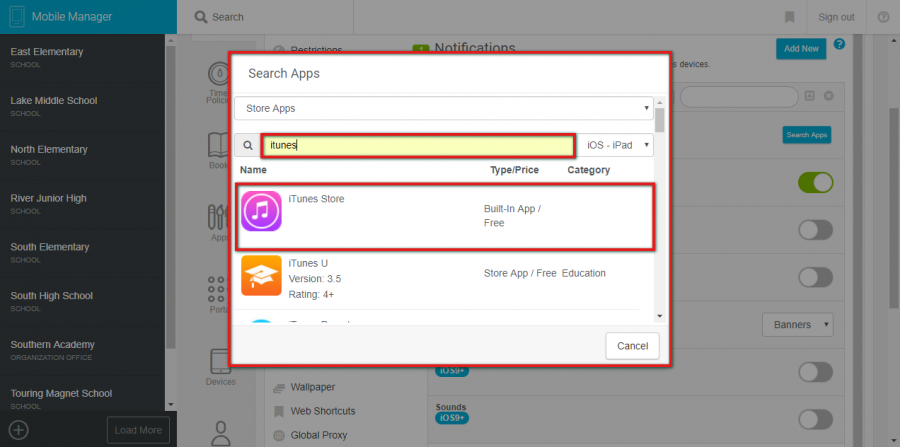The height and width of the screenshot is (447, 900).
Task: Select the iTunes Store result row
Action: (x=445, y=216)
